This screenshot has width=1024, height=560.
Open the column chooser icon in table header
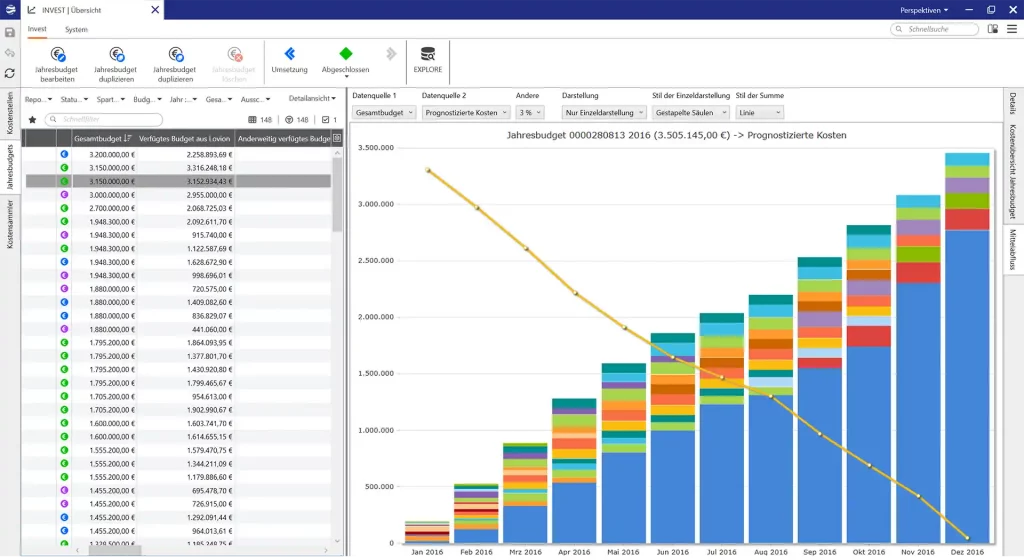[x=337, y=138]
